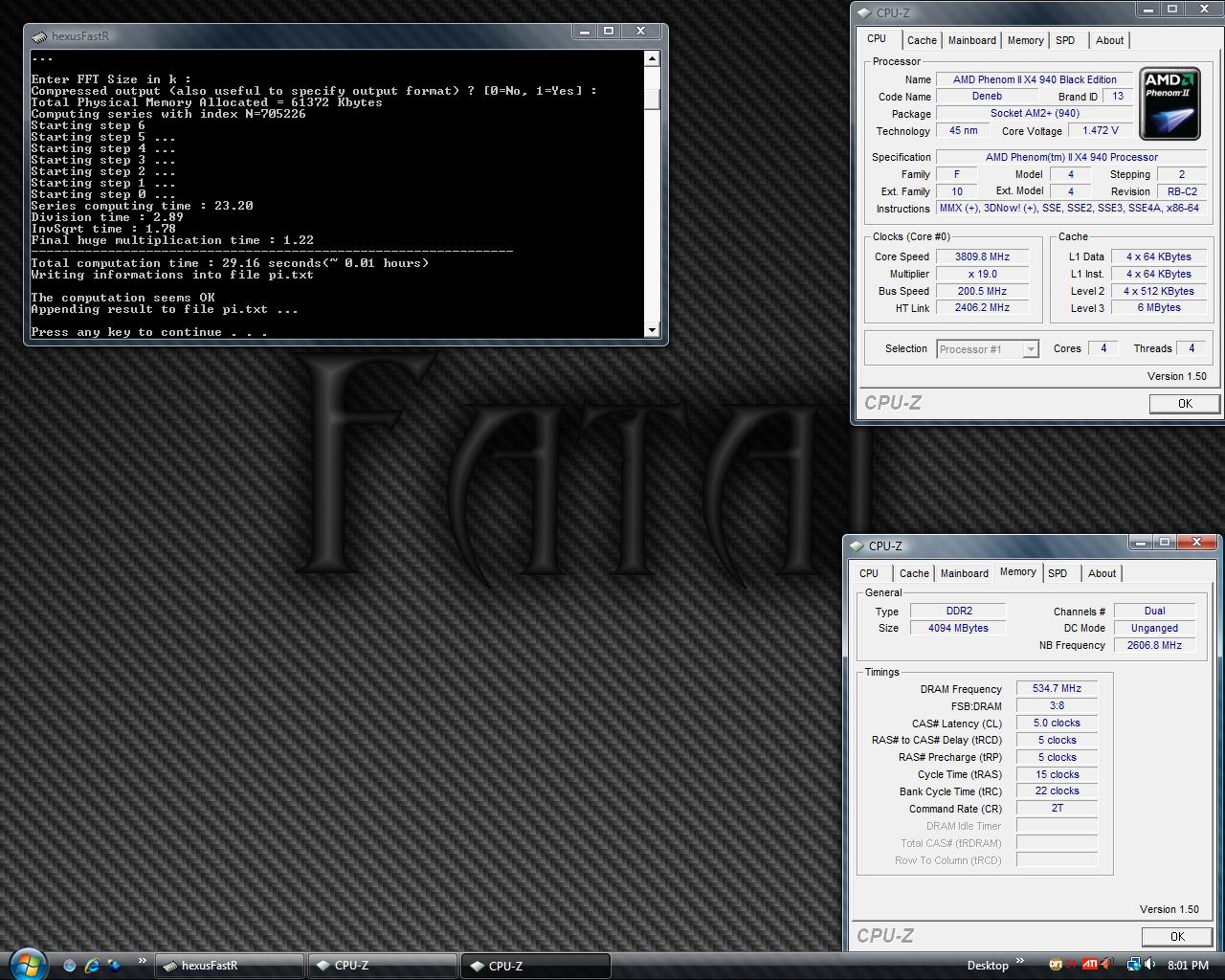The height and width of the screenshot is (980, 1225).
Task: Click the memory Type field DDR2
Action: pos(958,612)
